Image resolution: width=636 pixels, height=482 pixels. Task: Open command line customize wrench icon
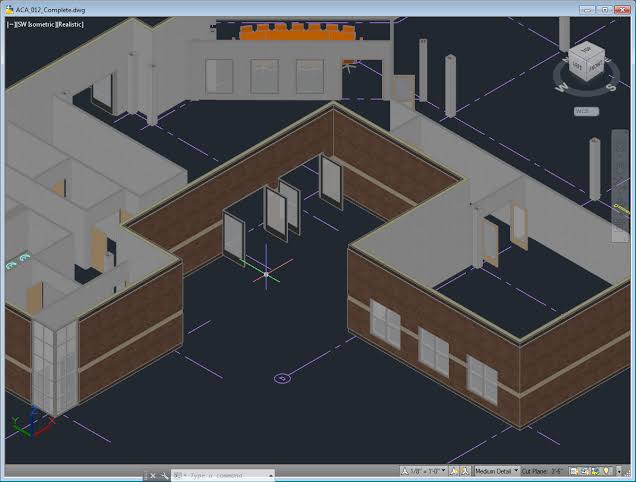coord(164,476)
